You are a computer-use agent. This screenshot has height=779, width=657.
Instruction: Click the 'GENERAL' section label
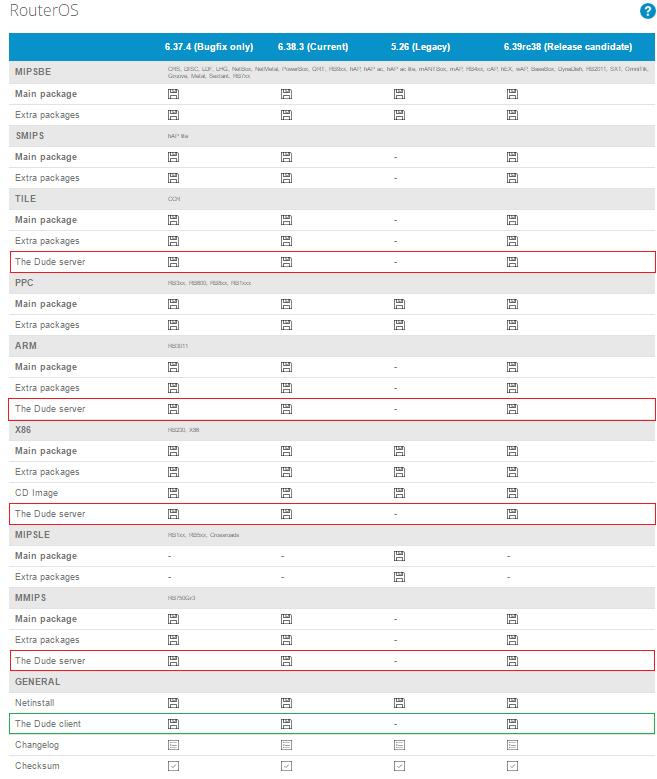pyautogui.click(x=37, y=682)
